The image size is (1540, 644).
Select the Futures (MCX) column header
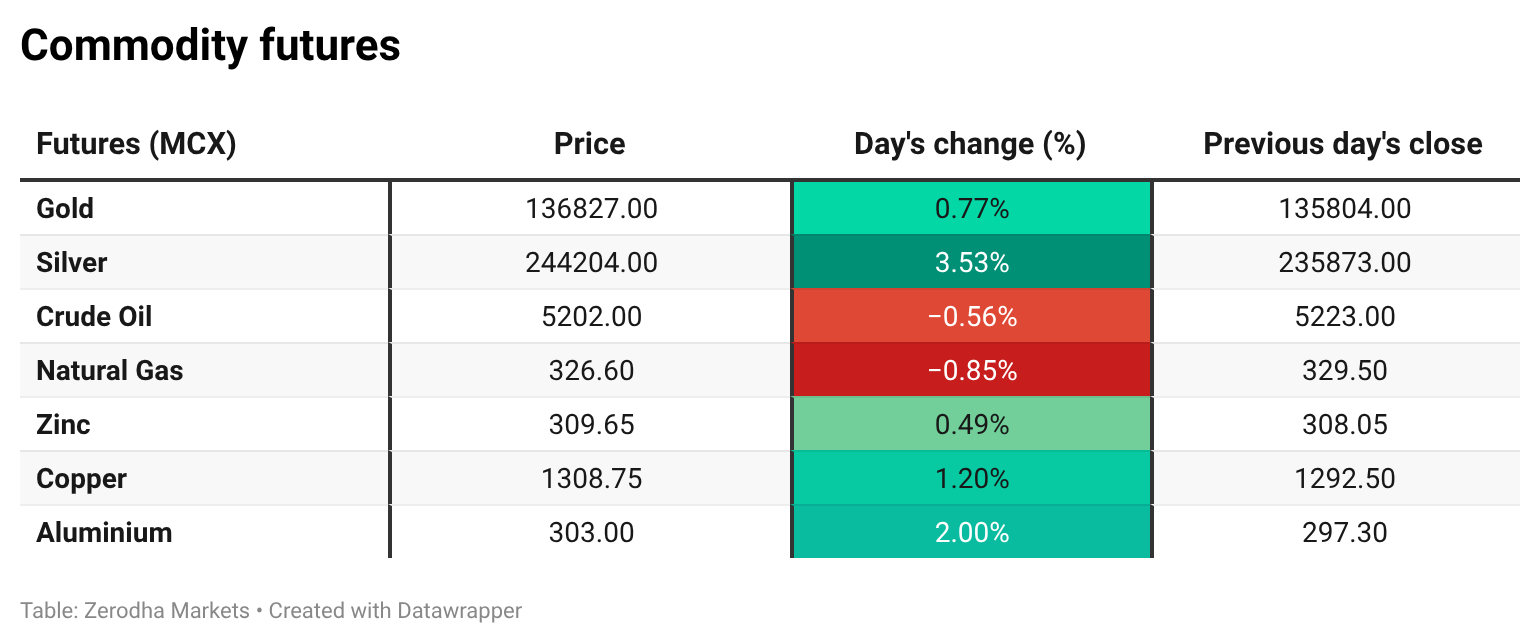pyautogui.click(x=136, y=144)
